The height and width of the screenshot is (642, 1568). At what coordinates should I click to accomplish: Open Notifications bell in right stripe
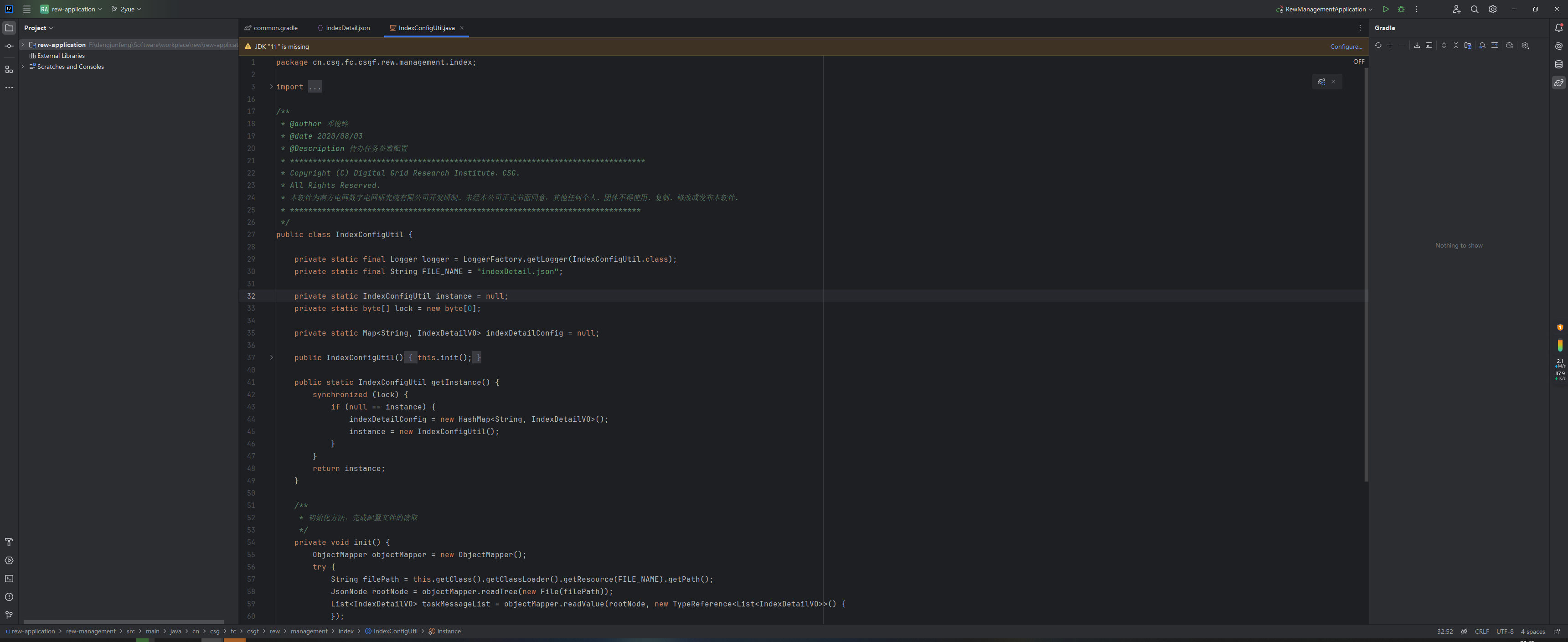1559,28
